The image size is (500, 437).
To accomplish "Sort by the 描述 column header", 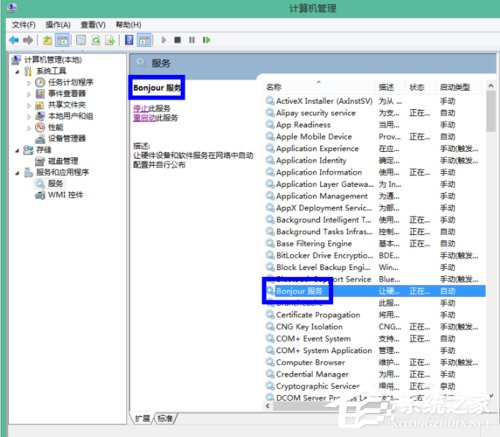I will pyautogui.click(x=386, y=87).
